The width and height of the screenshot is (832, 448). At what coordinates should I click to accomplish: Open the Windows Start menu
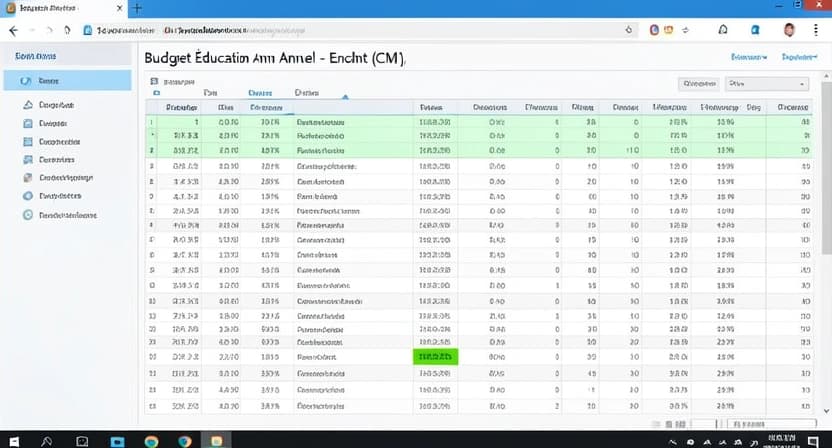(x=14, y=441)
